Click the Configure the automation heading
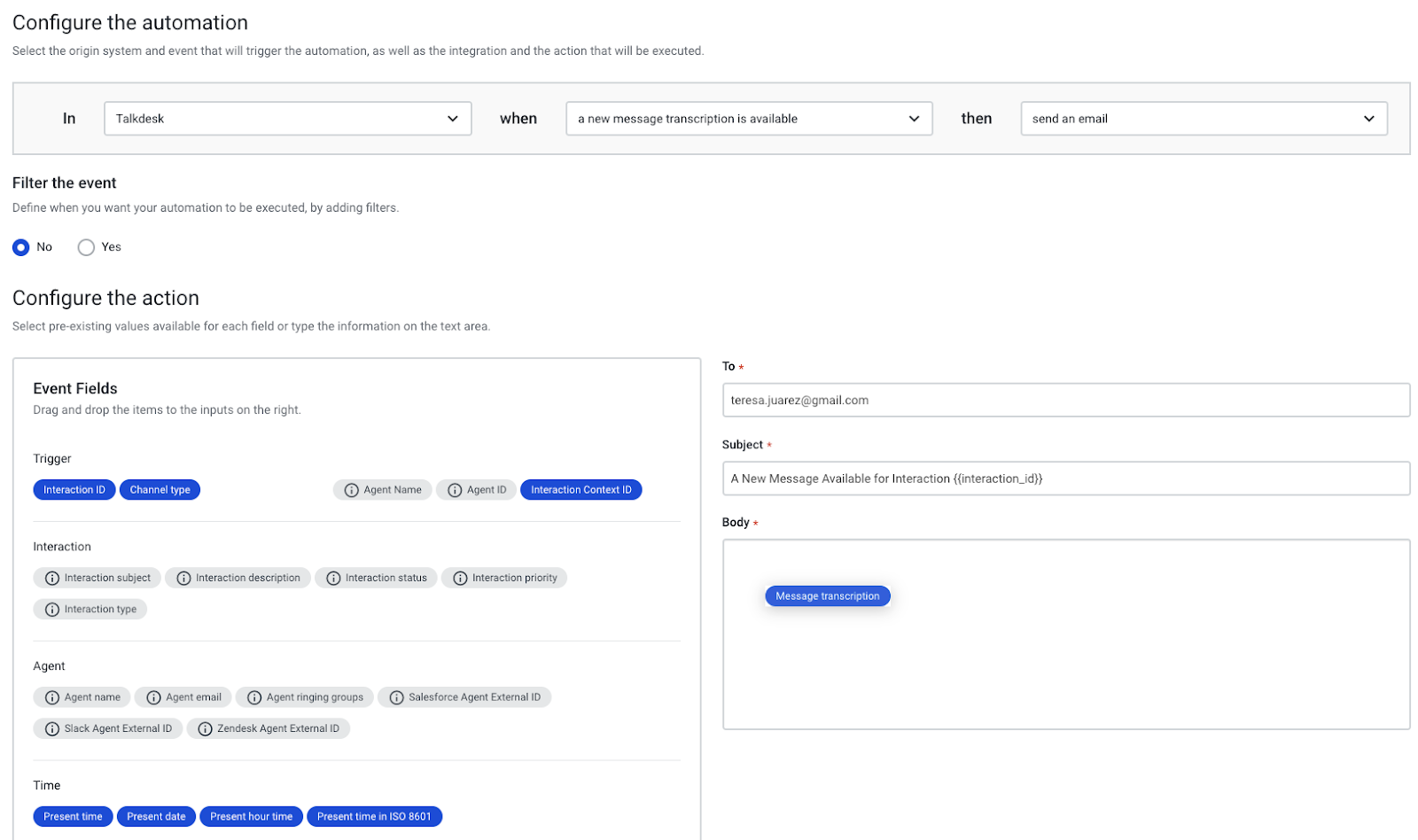Screen dimensions: 1418x840 [130, 23]
